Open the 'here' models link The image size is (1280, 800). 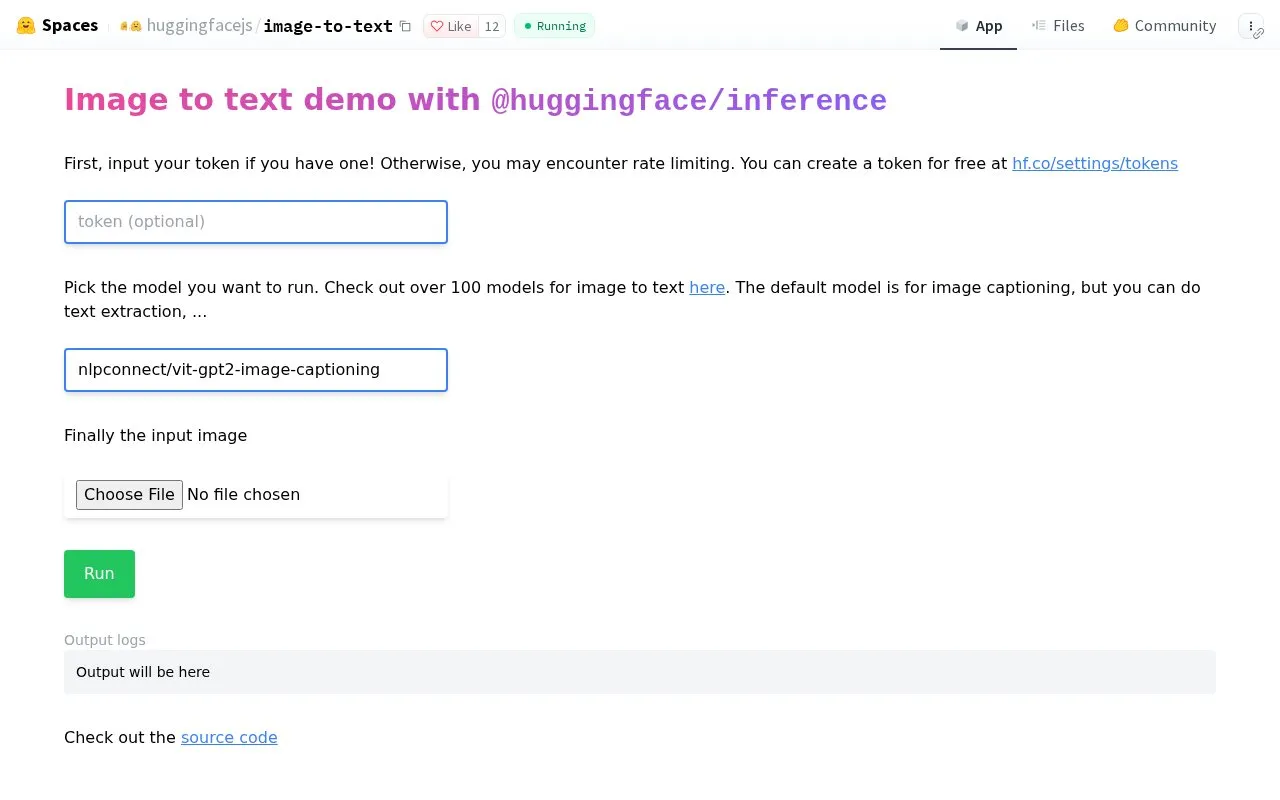coord(707,287)
